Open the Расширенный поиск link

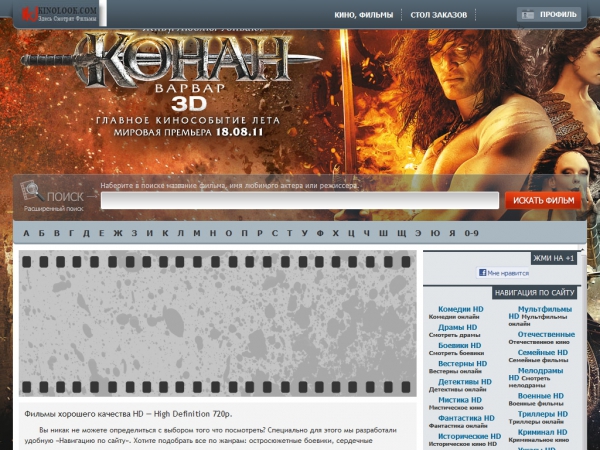[x=54, y=209]
